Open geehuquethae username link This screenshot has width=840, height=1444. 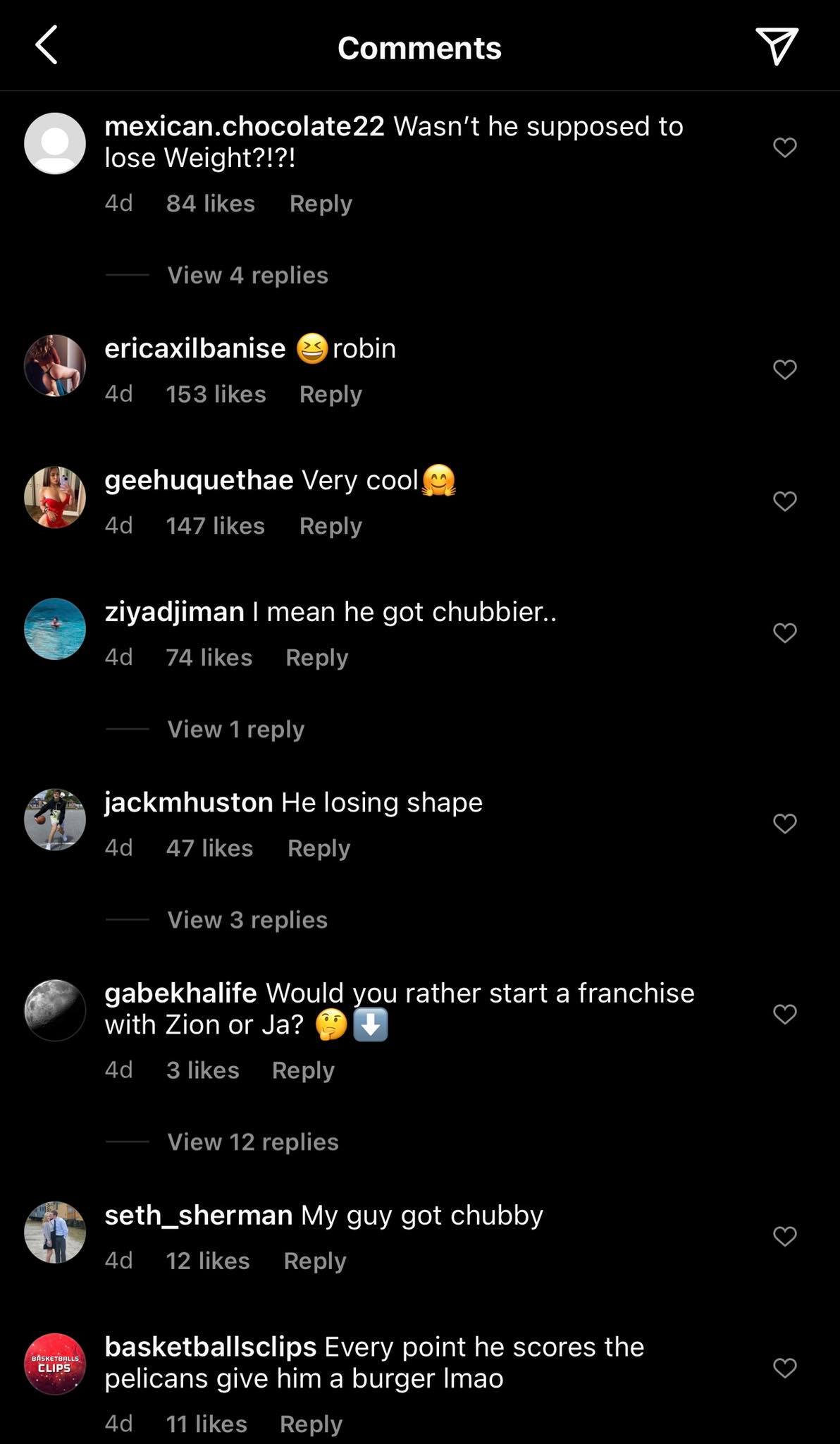(199, 480)
